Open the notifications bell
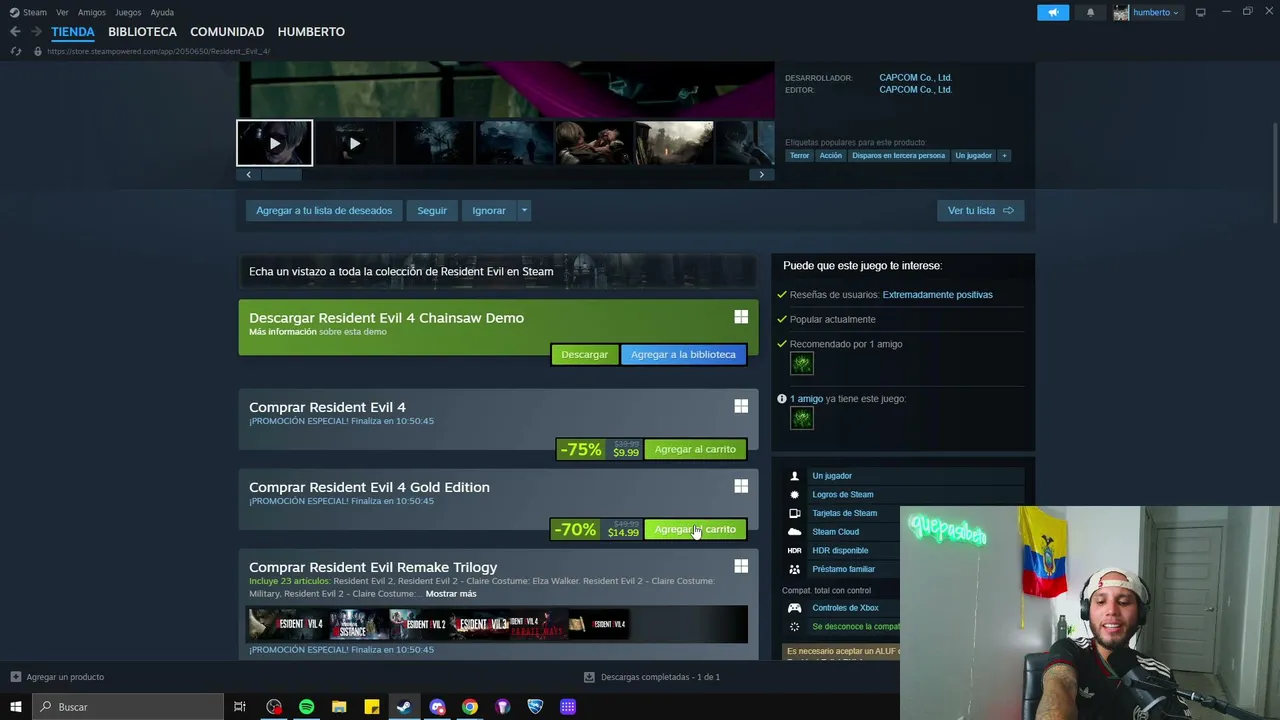1280x720 pixels. [x=1090, y=12]
